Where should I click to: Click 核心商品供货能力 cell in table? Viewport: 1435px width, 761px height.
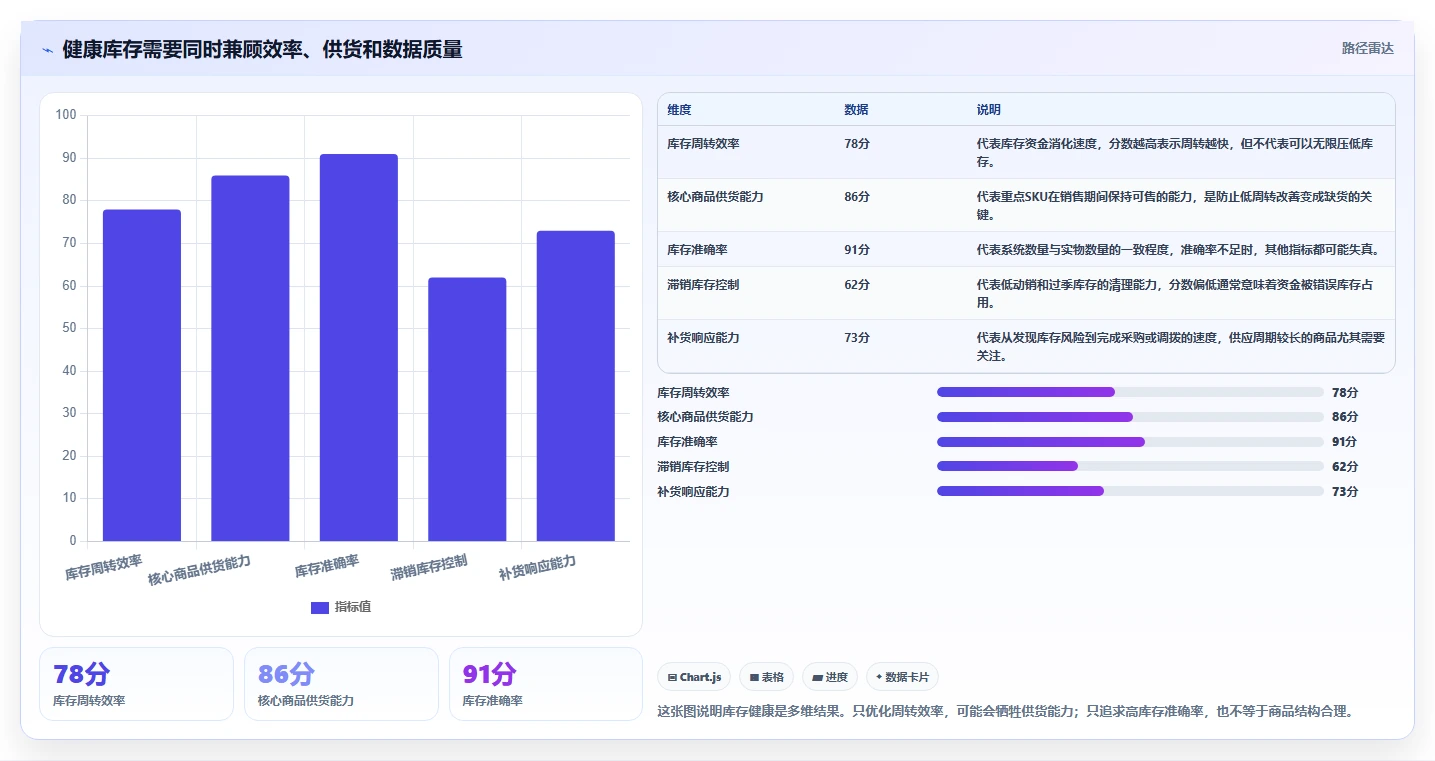pos(716,197)
